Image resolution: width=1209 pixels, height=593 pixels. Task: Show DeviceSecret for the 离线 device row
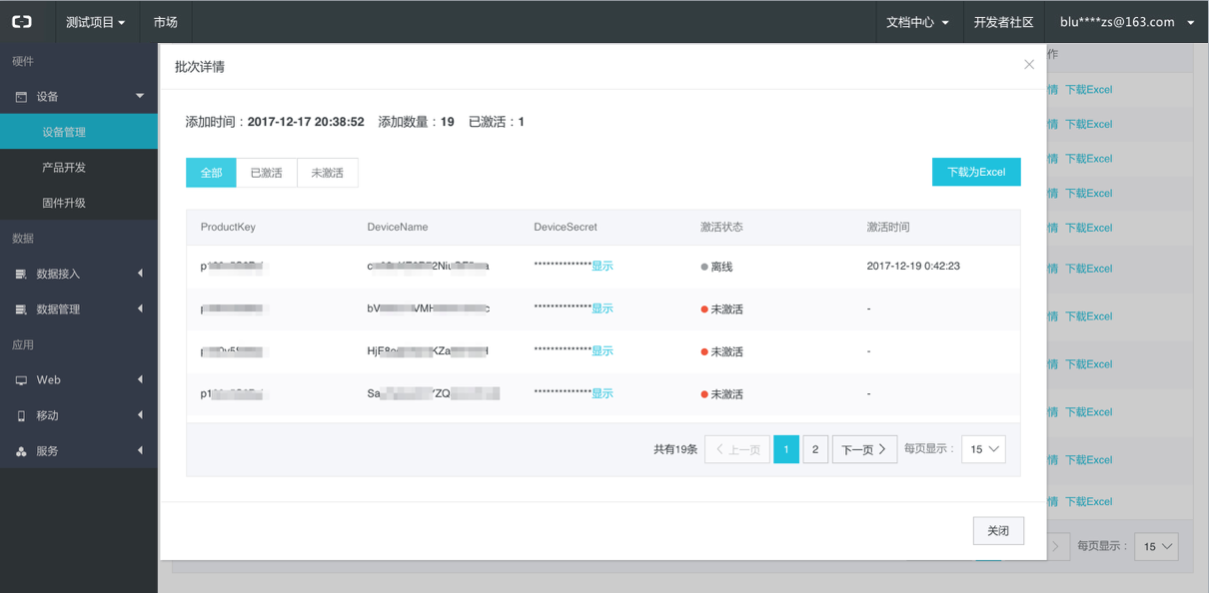pyautogui.click(x=602, y=266)
